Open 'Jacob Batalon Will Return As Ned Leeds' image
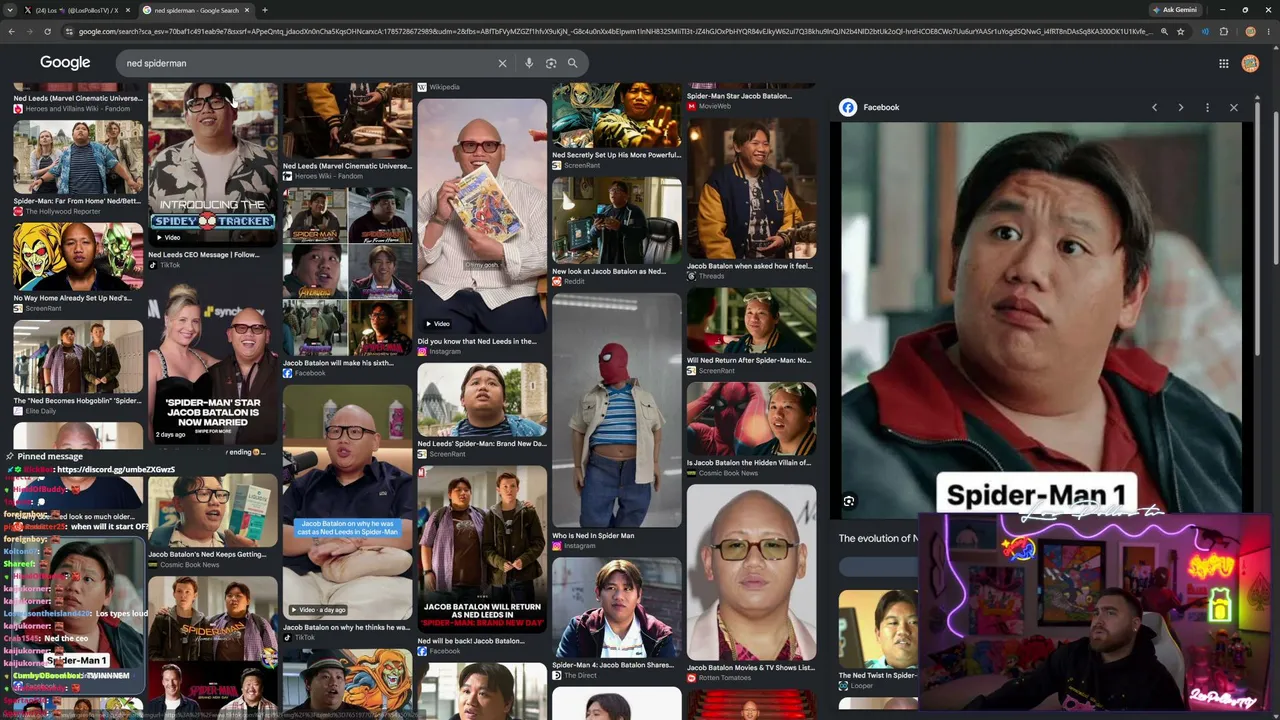The width and height of the screenshot is (1280, 720). [482, 551]
